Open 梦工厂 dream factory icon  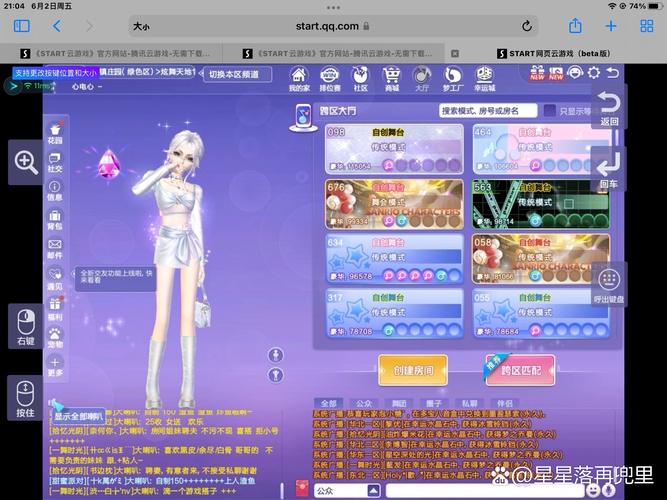tap(452, 79)
